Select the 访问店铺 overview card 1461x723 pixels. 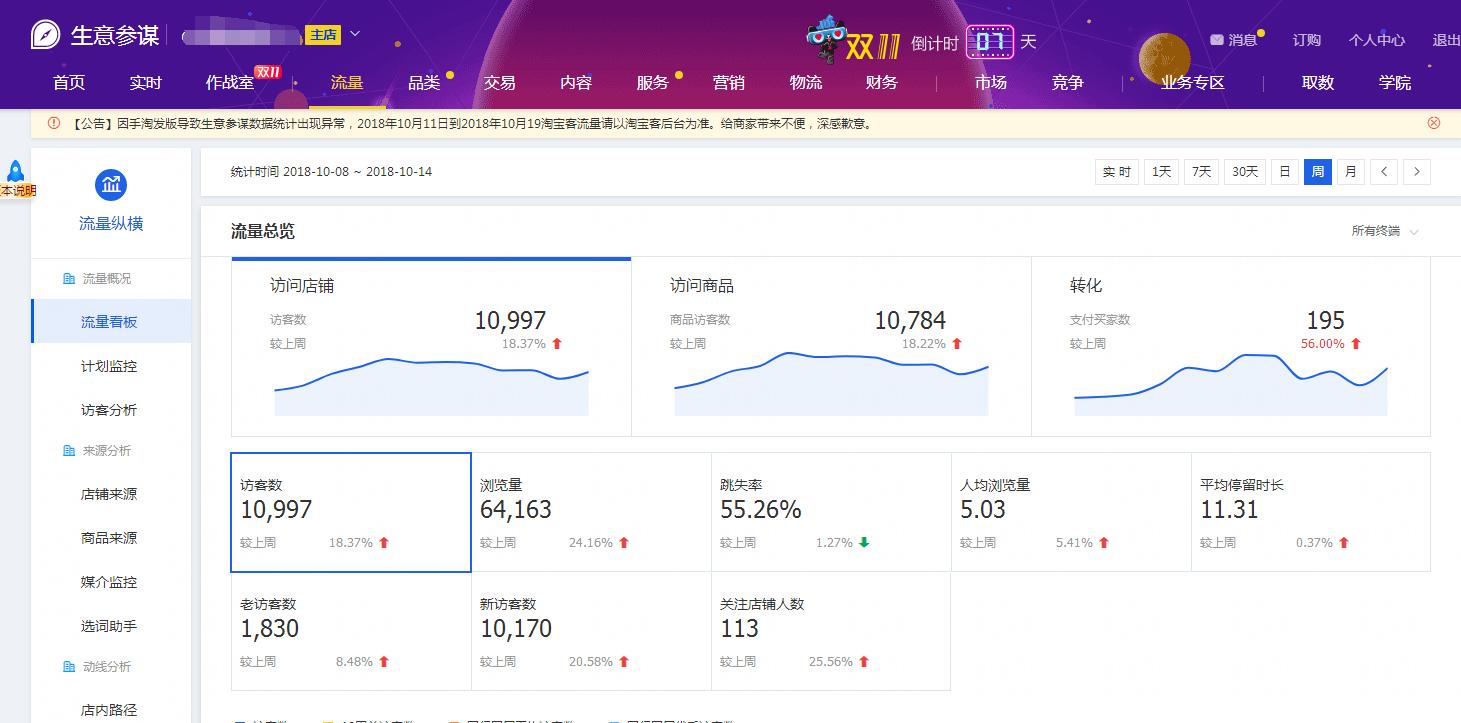pyautogui.click(x=431, y=347)
